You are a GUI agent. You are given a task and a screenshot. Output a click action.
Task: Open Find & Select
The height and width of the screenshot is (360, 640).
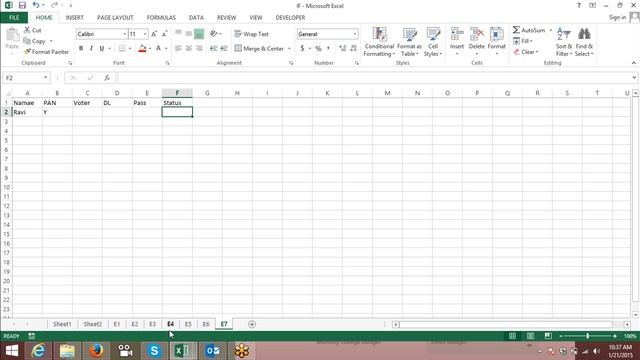(x=584, y=42)
